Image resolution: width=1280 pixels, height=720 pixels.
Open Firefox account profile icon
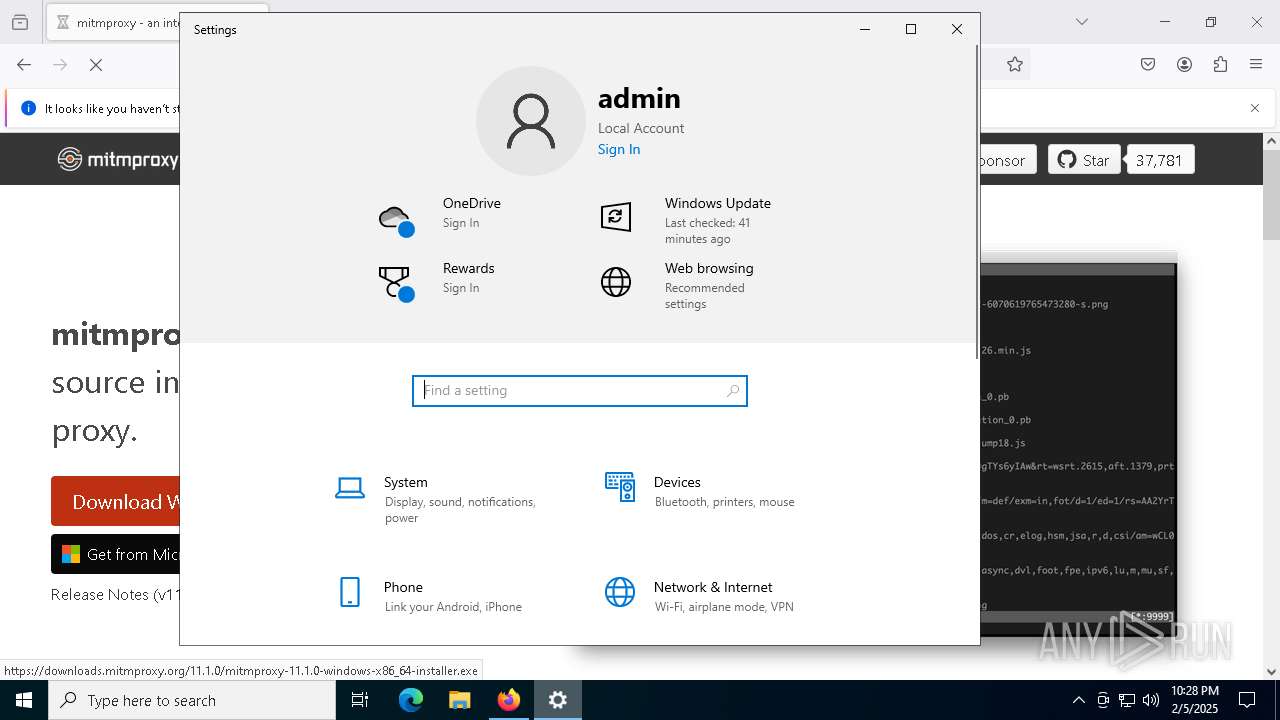1184,65
